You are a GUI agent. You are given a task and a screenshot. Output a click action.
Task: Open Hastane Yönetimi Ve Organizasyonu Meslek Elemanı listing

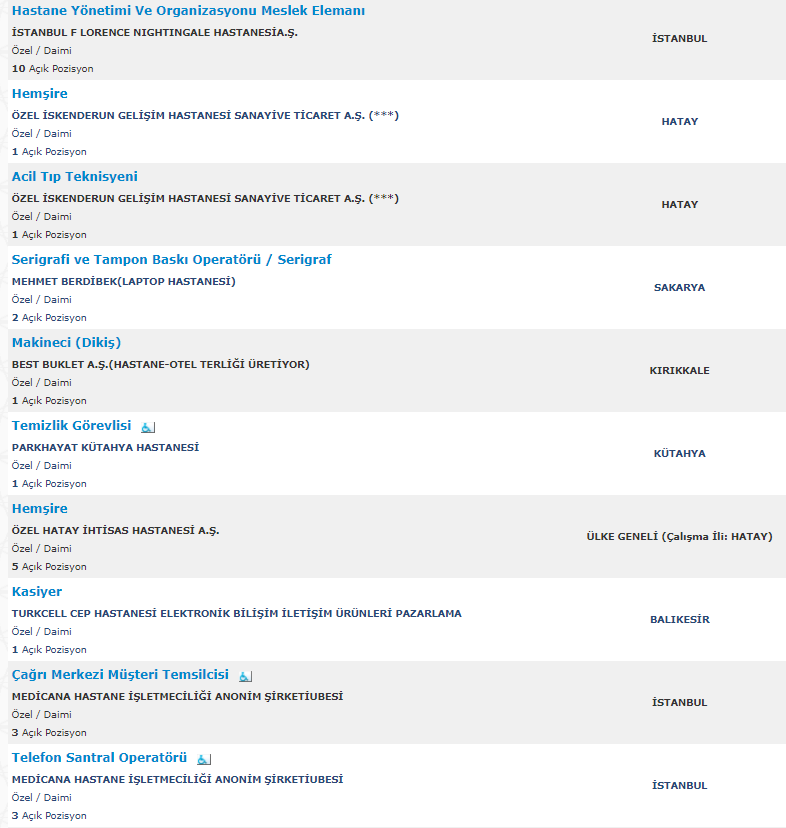click(188, 11)
